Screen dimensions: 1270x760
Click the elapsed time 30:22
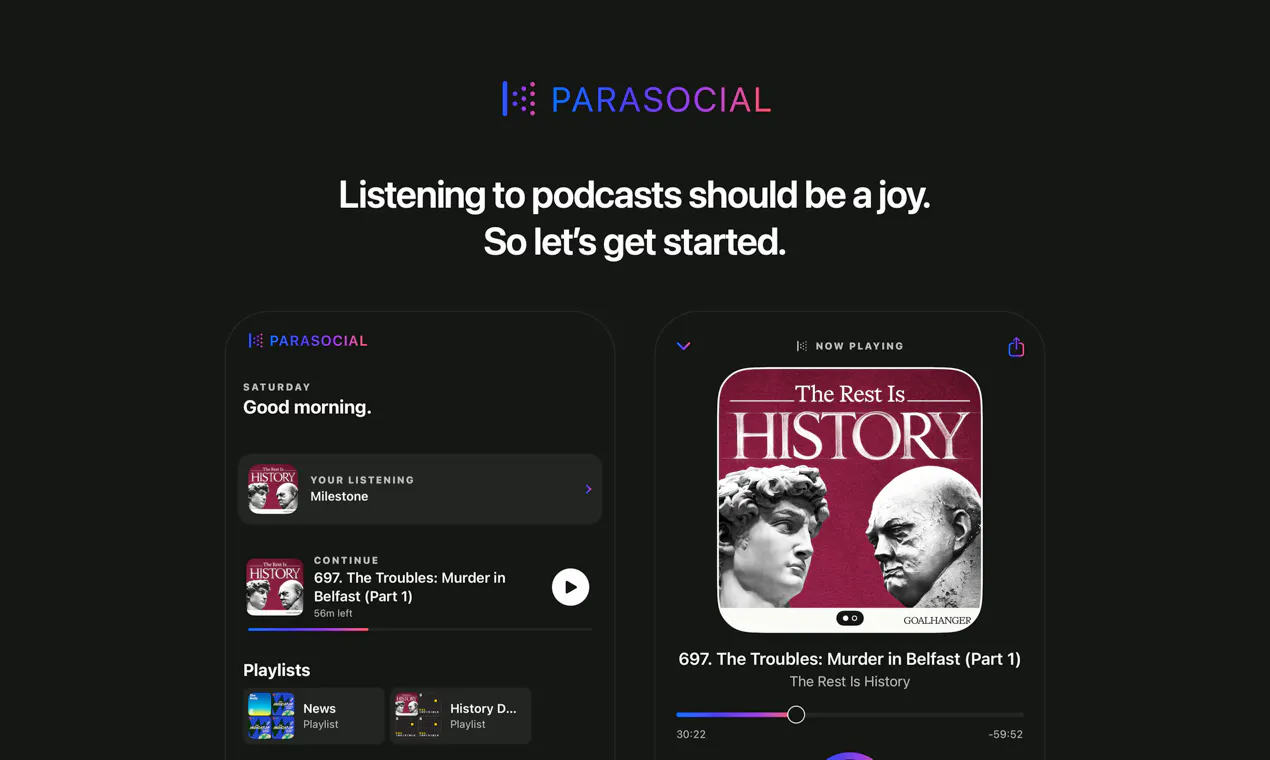[x=691, y=734]
